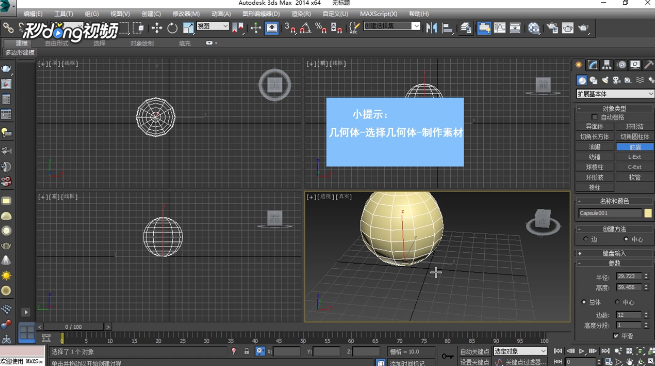Screen dimensions: 655x366
Task: Select the 总体 radio button
Action: [x=584, y=302]
